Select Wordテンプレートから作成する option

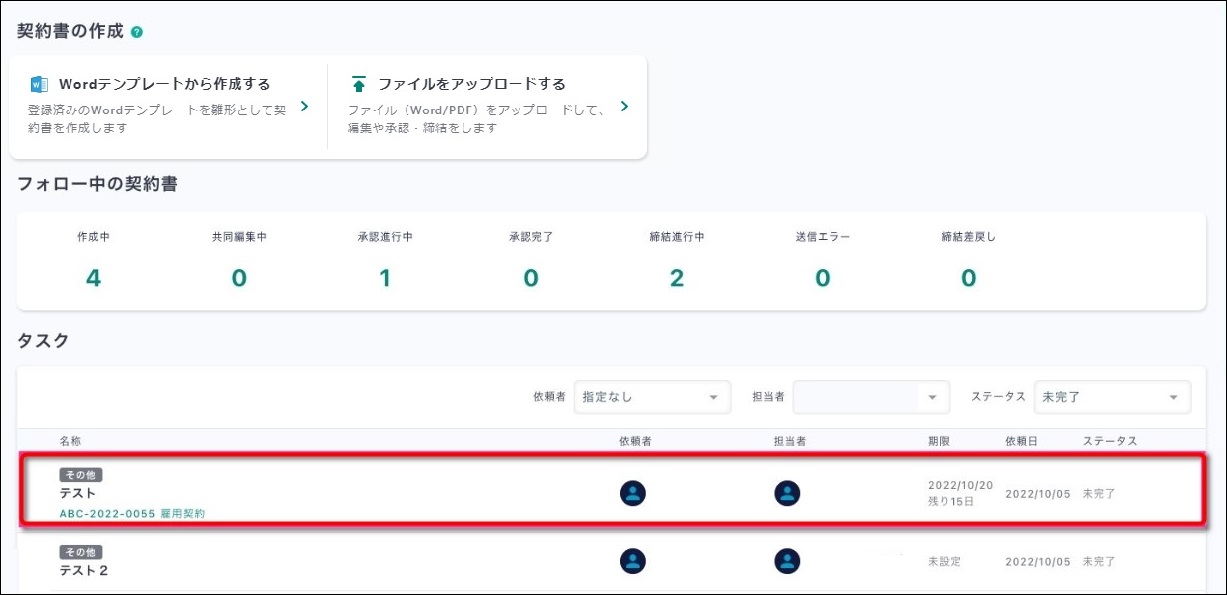click(x=165, y=84)
